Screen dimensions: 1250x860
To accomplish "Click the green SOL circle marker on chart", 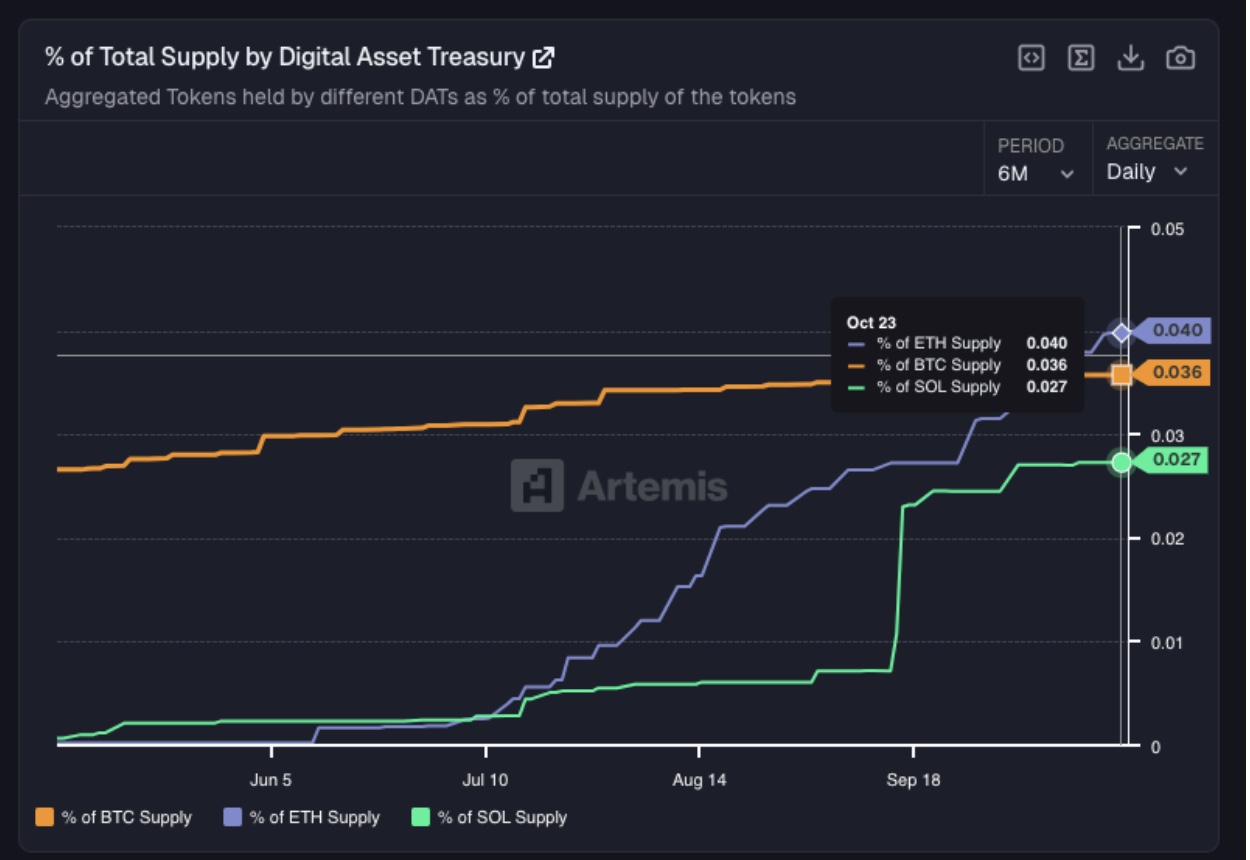I will coord(1122,461).
